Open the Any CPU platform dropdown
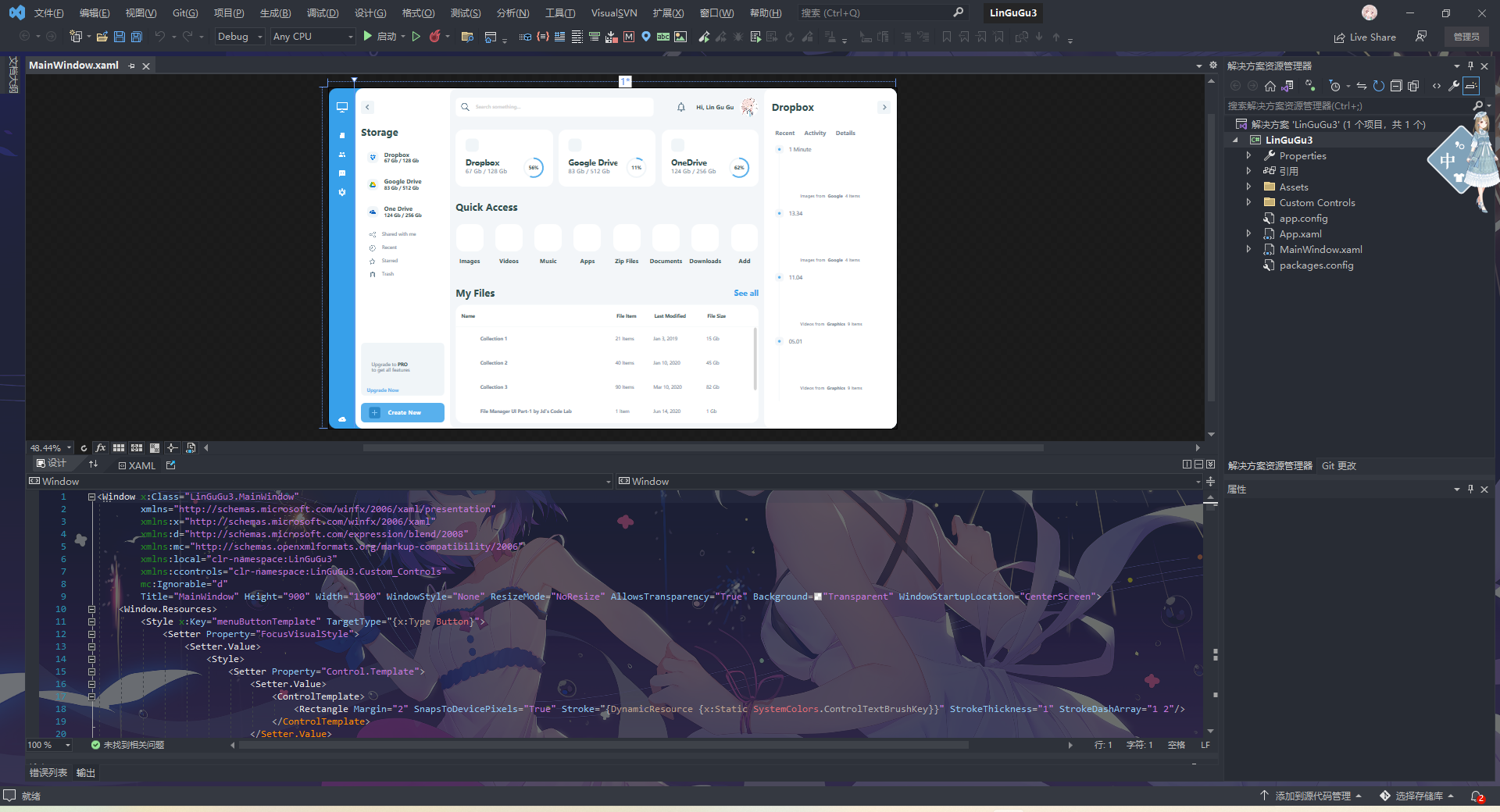This screenshot has width=1500, height=812. [312, 37]
